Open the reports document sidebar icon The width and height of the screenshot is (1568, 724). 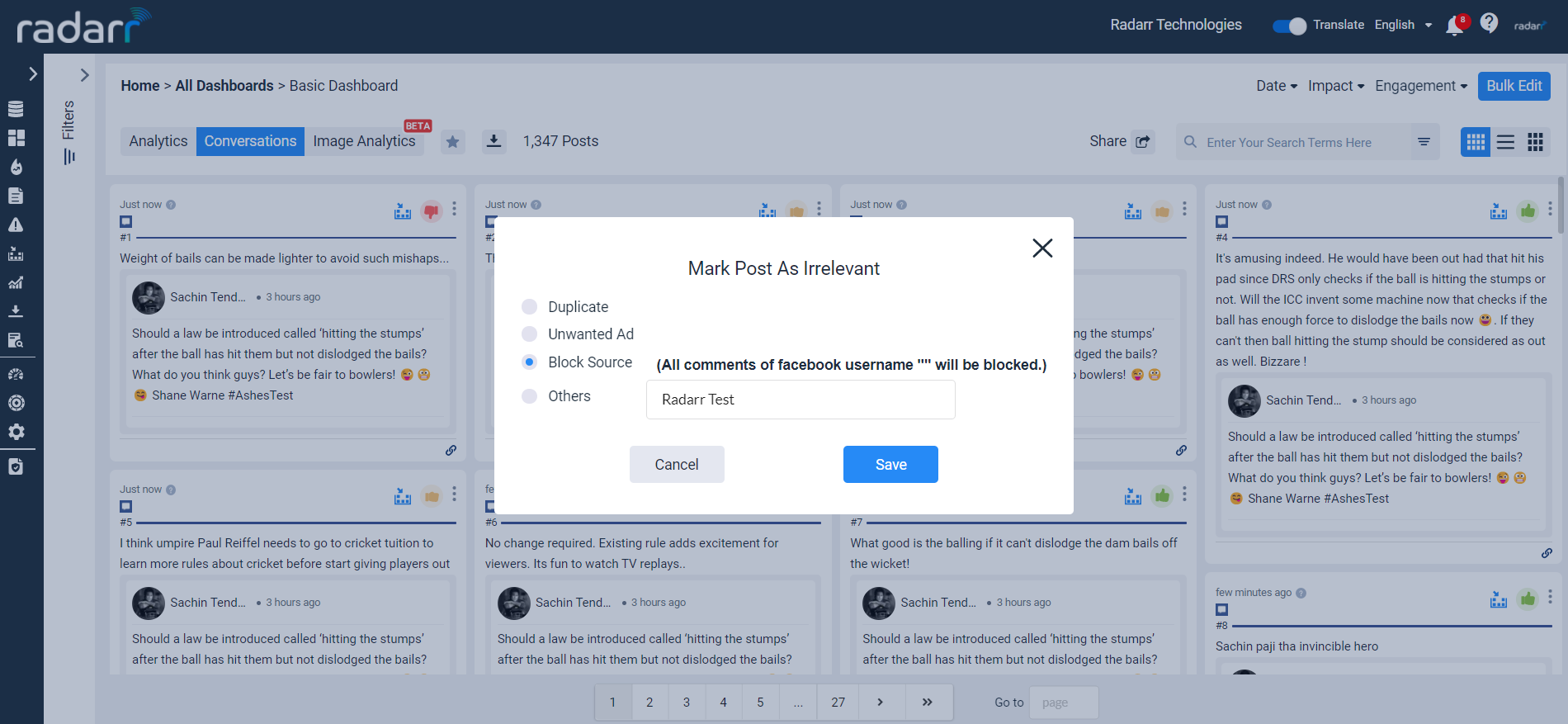[16, 196]
